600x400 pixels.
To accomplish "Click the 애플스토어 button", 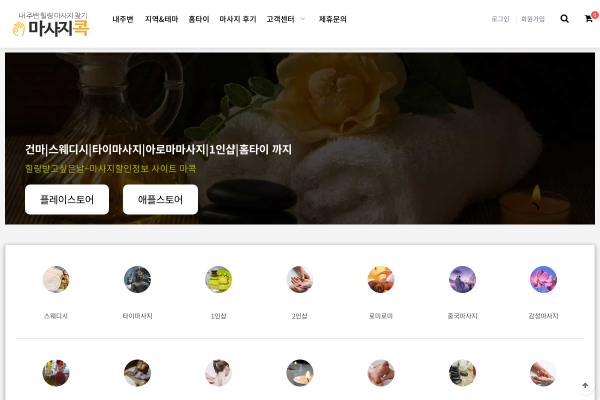I will (x=160, y=199).
